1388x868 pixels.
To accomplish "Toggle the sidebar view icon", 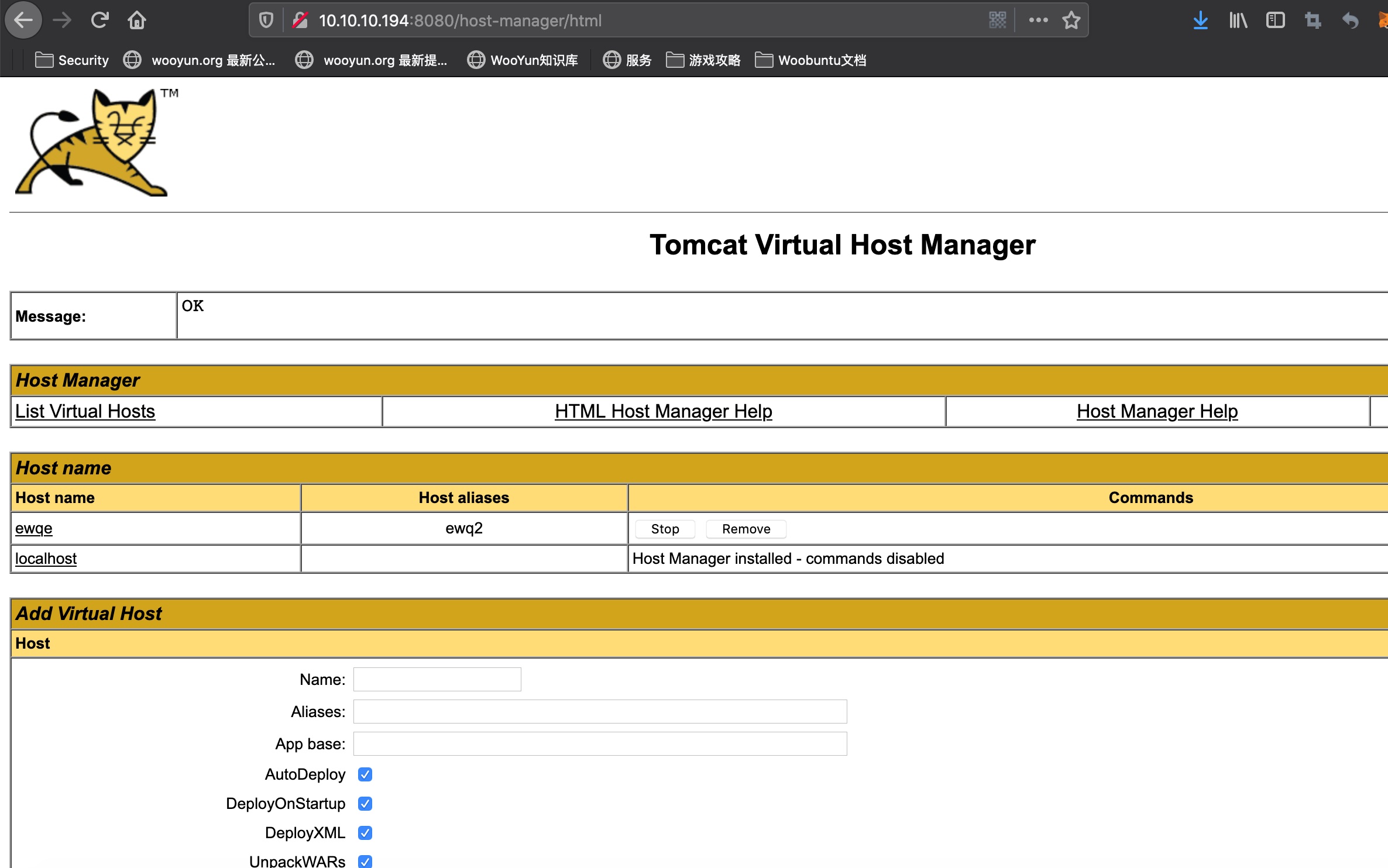I will [x=1275, y=20].
